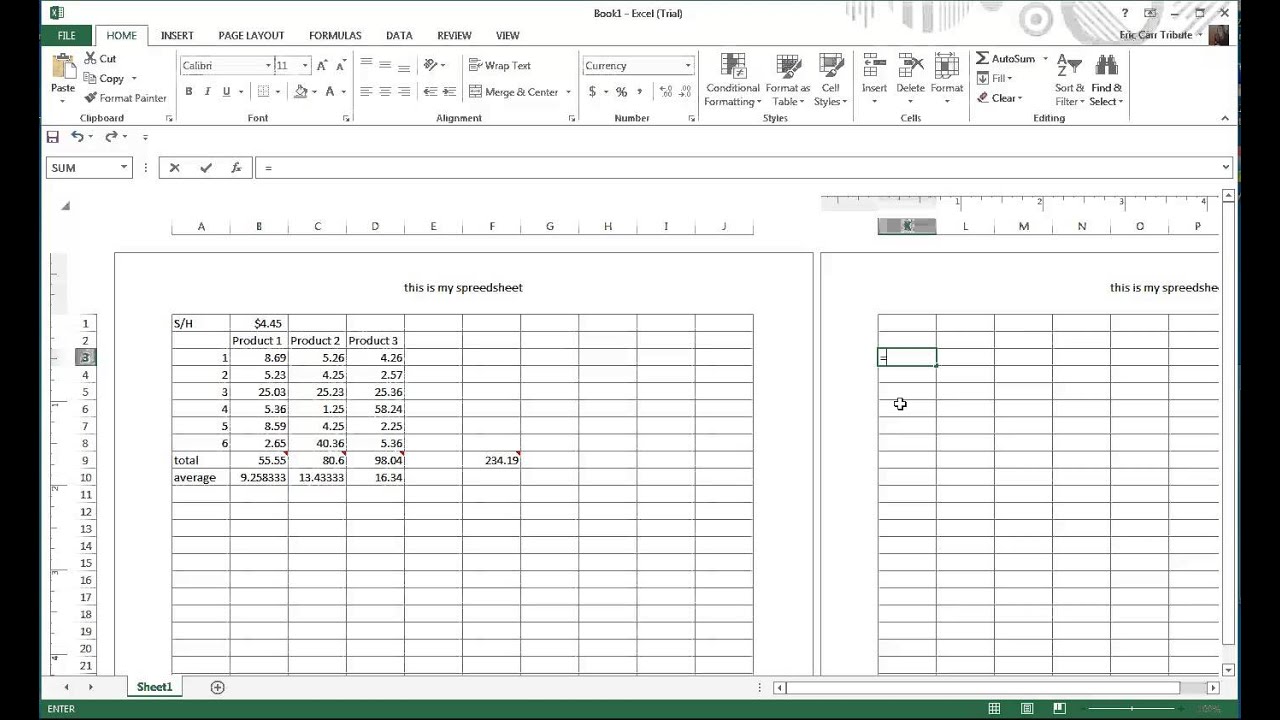Switch to the FORMULAS ribbon tab

pyautogui.click(x=335, y=35)
